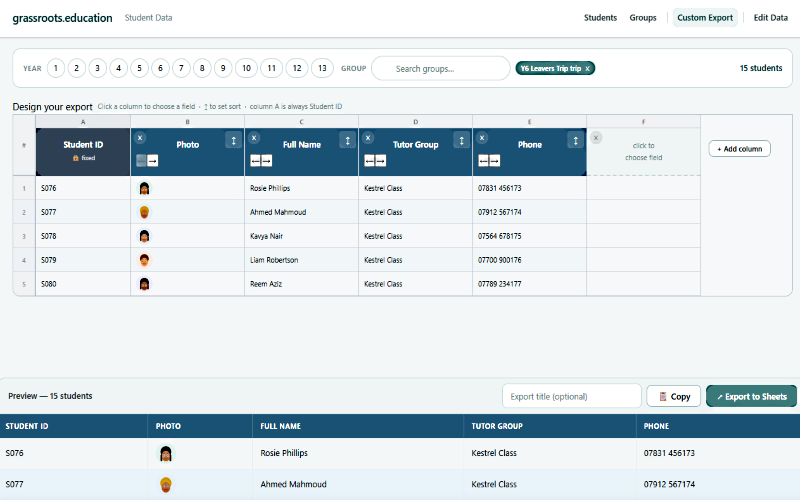Select Year 9 filter chip
Screen dimensions: 800x500
tap(223, 68)
